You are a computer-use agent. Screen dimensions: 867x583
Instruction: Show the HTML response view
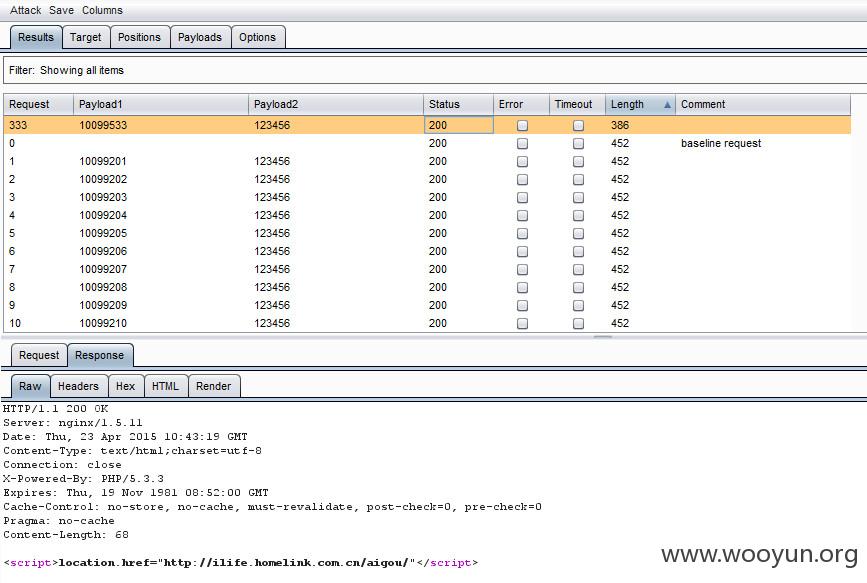tap(165, 386)
